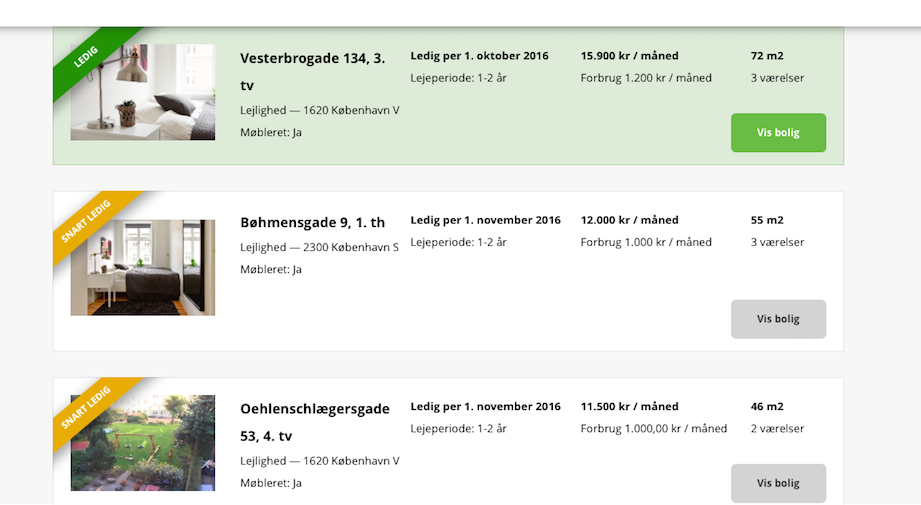Click the SNART LEDIG ribbon on Bøhmensgade listing
Viewport: 921px width, 505px height.
[86, 221]
